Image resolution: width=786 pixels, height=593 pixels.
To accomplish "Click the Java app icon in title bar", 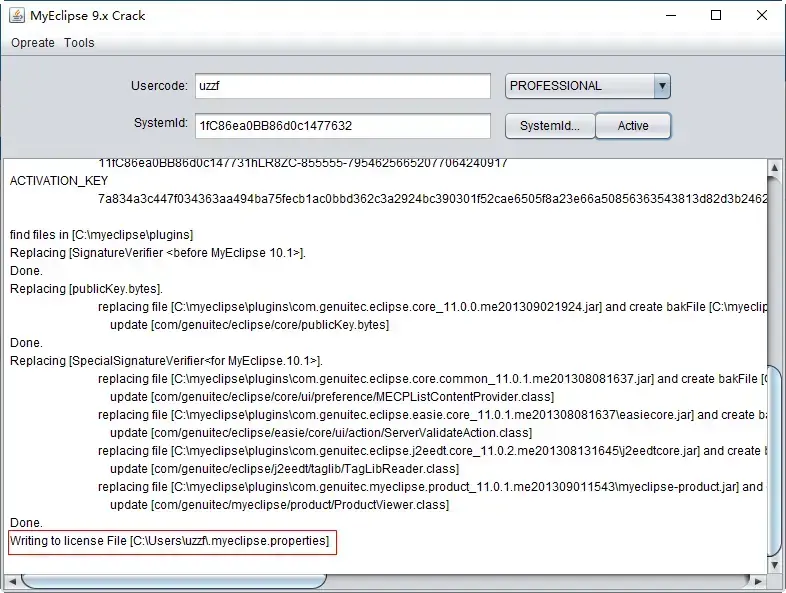I will 17,16.
